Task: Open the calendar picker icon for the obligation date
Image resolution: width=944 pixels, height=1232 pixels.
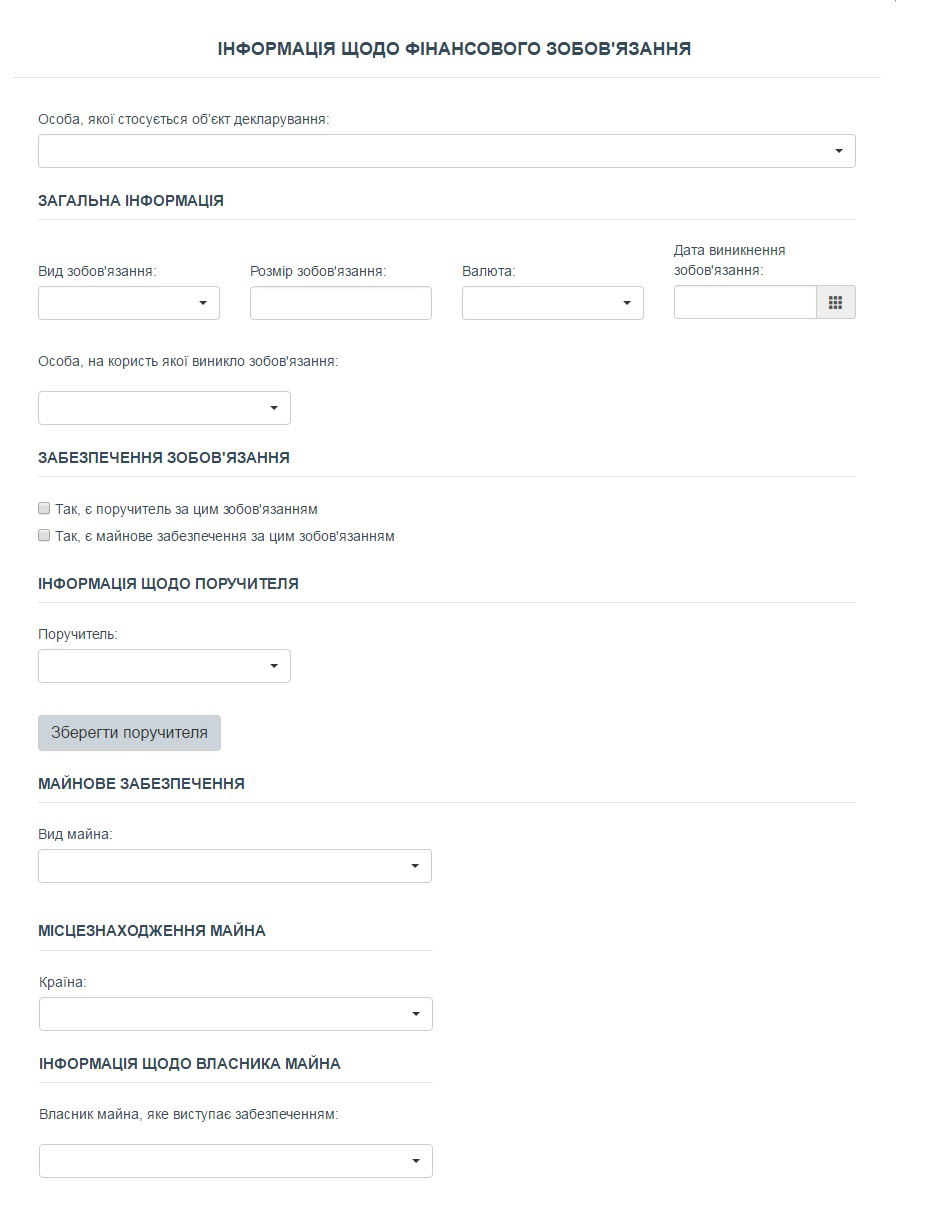Action: tap(836, 302)
